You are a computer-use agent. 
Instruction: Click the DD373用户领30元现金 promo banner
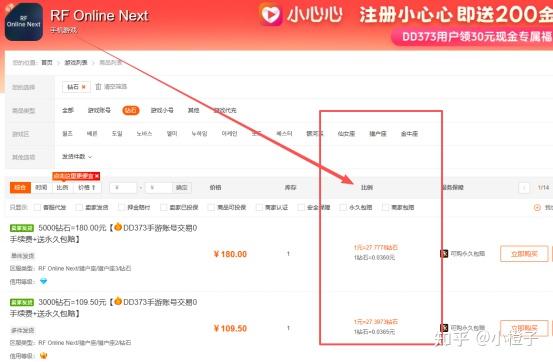[x=472, y=36]
